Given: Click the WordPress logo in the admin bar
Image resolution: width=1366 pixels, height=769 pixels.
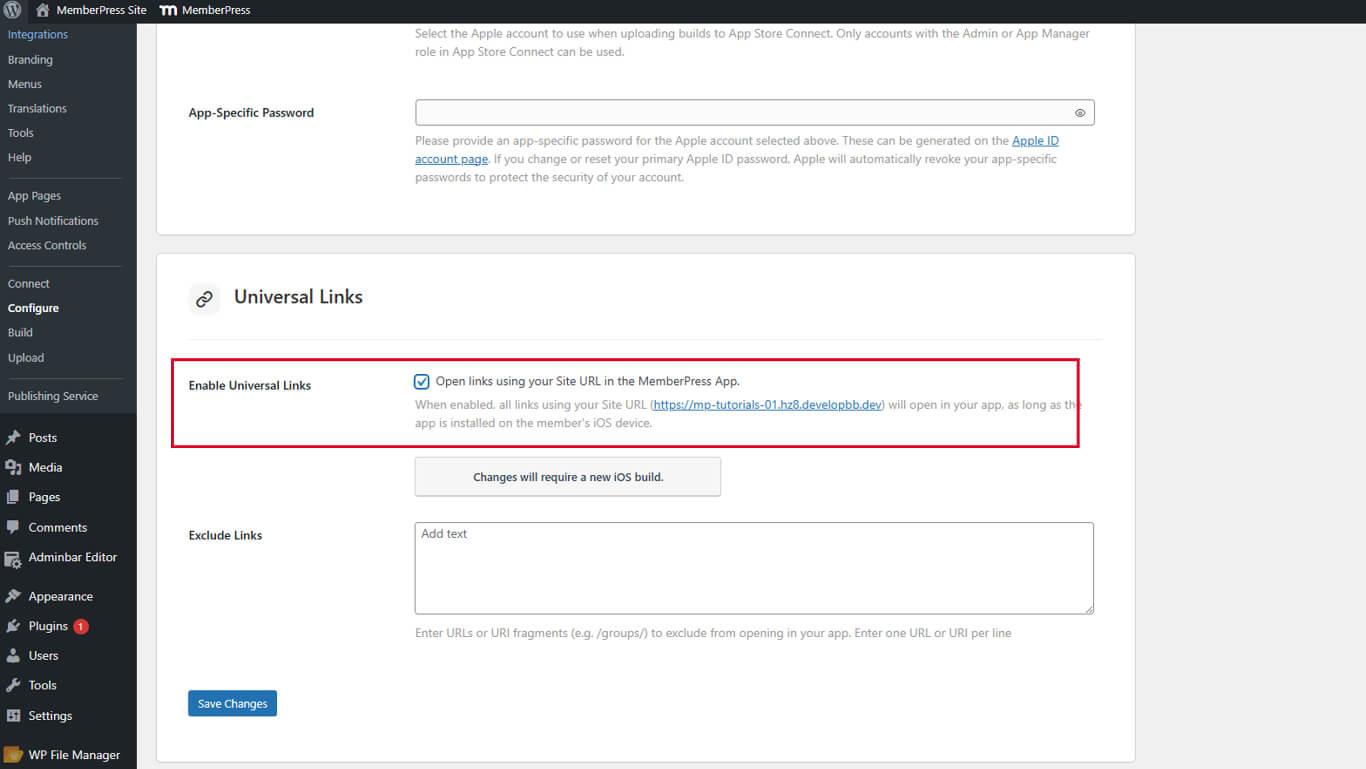Looking at the screenshot, I should tap(11, 11).
